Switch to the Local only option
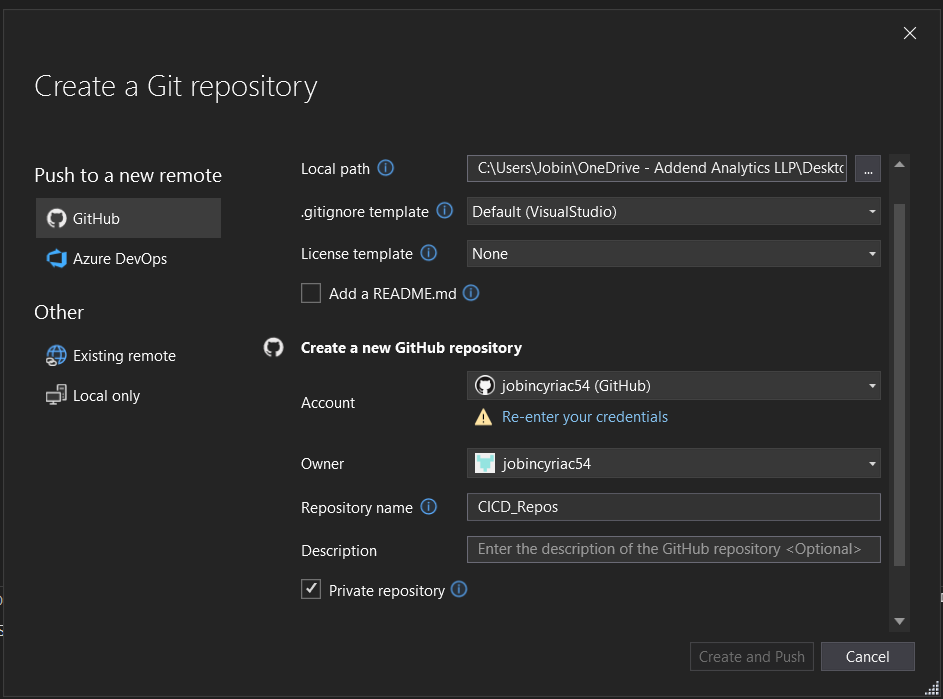 coord(106,396)
